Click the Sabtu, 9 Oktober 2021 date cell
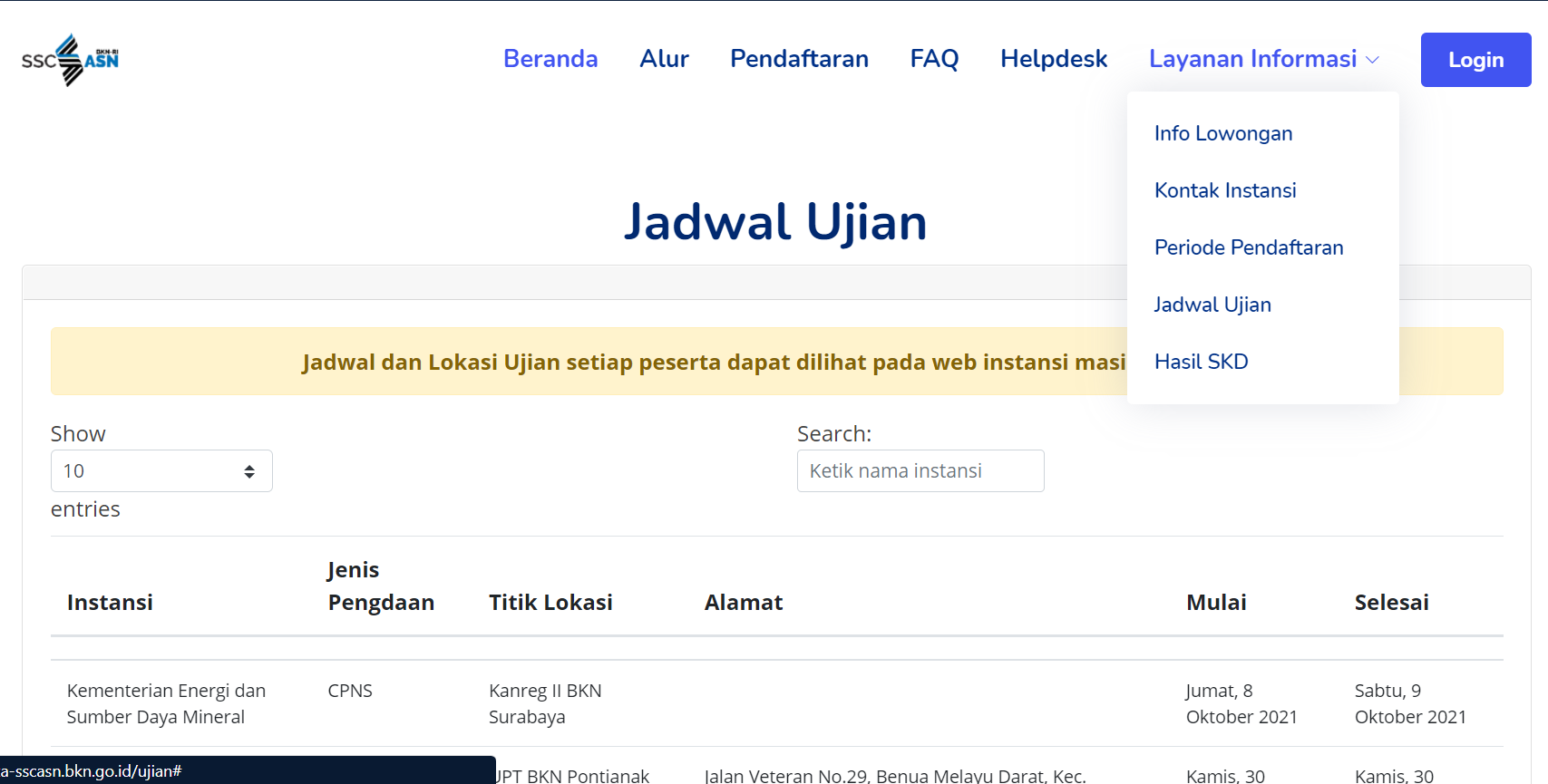The height and width of the screenshot is (784, 1548). pos(1410,703)
